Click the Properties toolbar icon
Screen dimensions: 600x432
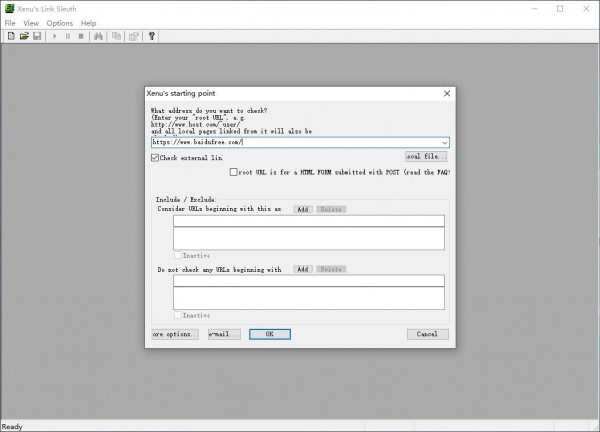pos(134,36)
